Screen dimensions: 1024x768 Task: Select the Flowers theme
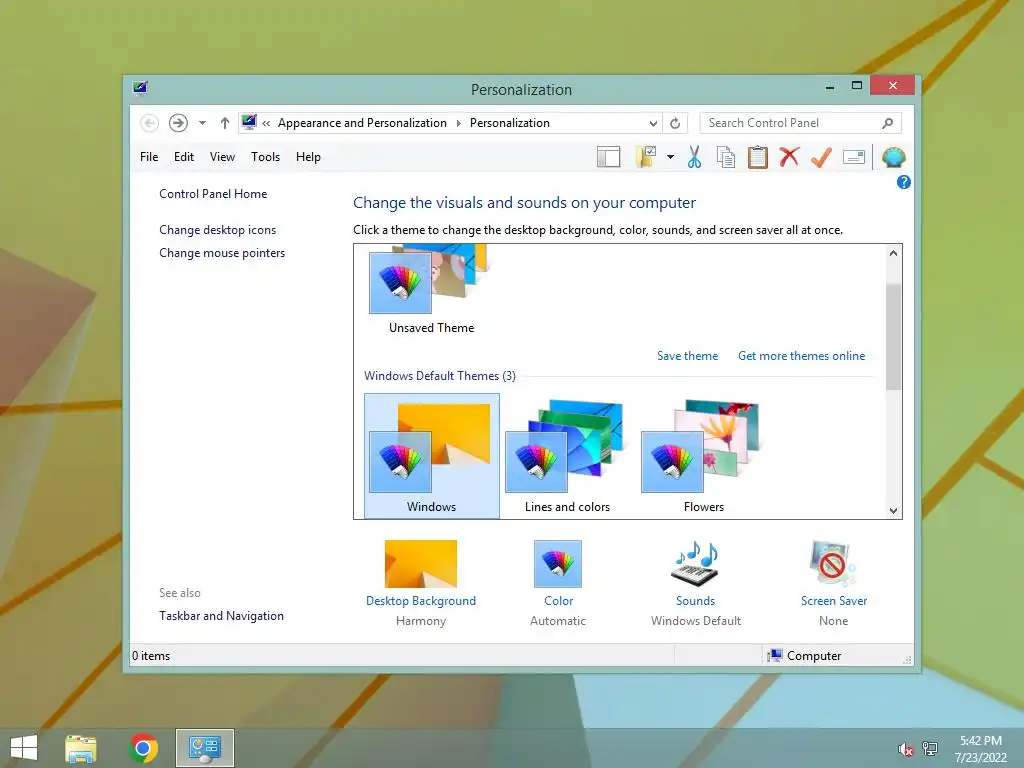pyautogui.click(x=704, y=456)
